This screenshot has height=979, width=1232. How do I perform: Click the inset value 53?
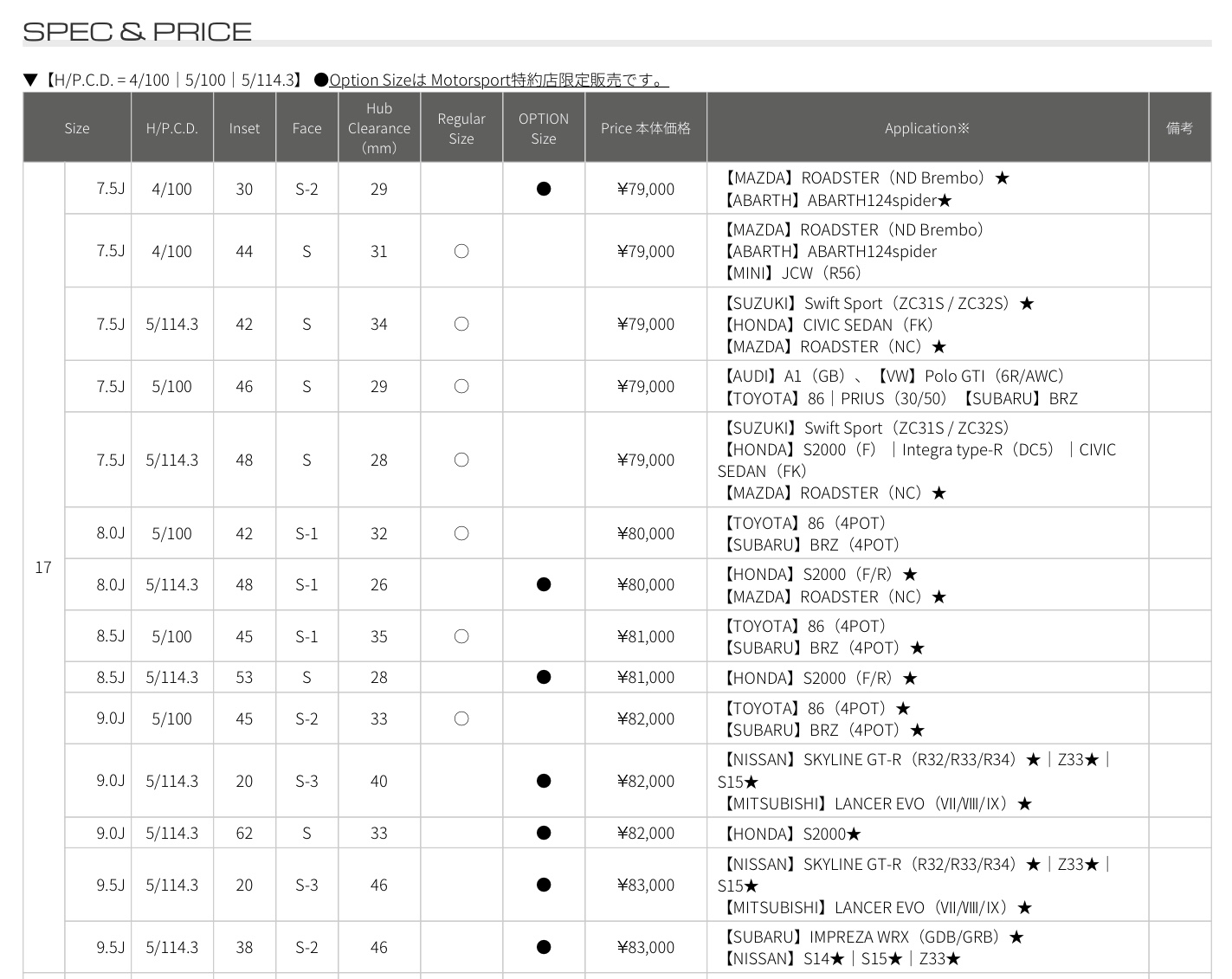(x=244, y=677)
